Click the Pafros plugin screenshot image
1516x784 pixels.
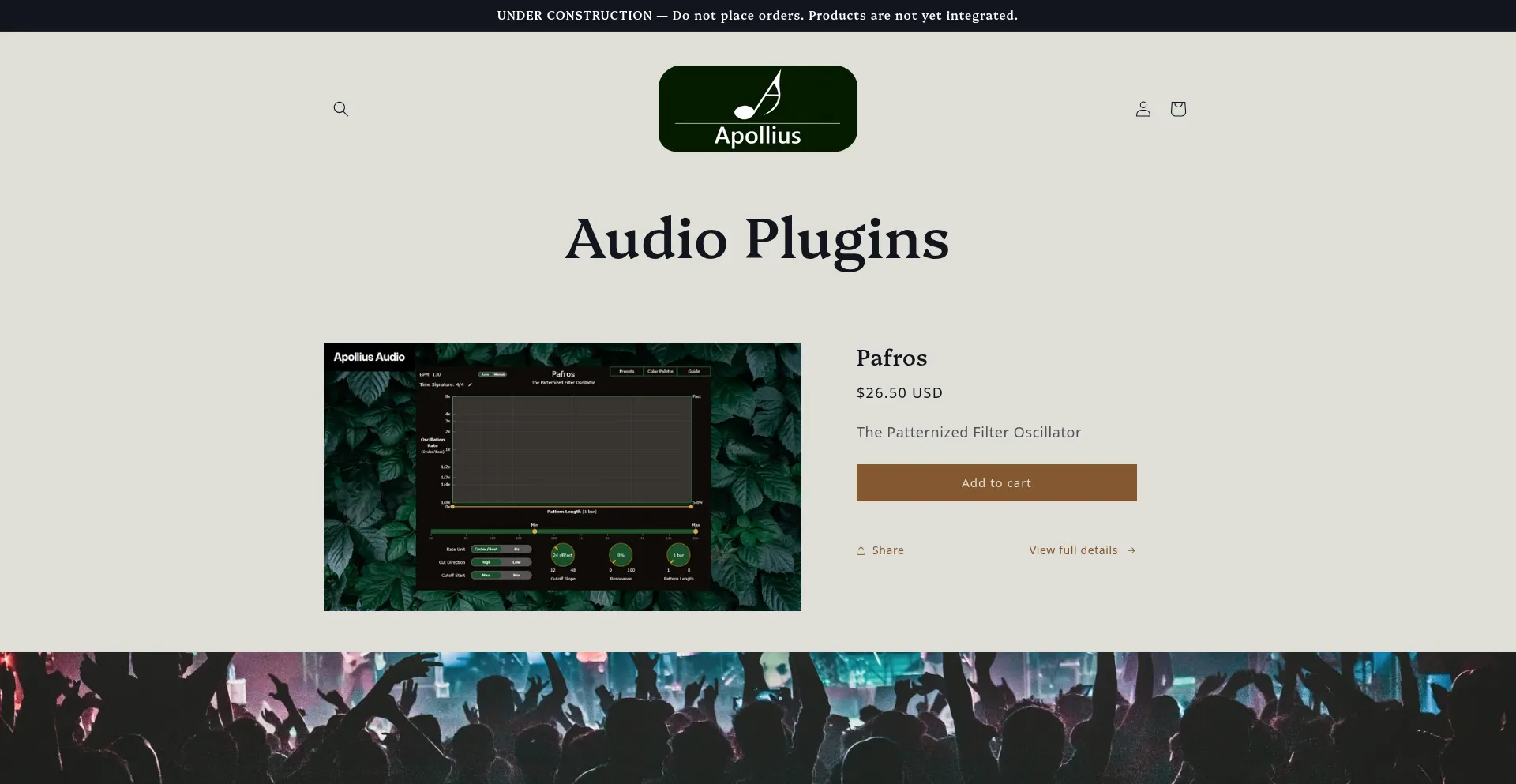(x=562, y=477)
